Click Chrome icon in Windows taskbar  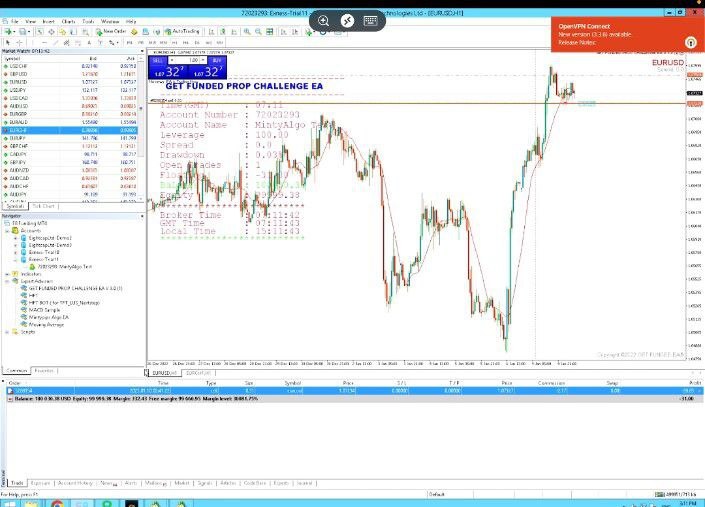pos(57,504)
